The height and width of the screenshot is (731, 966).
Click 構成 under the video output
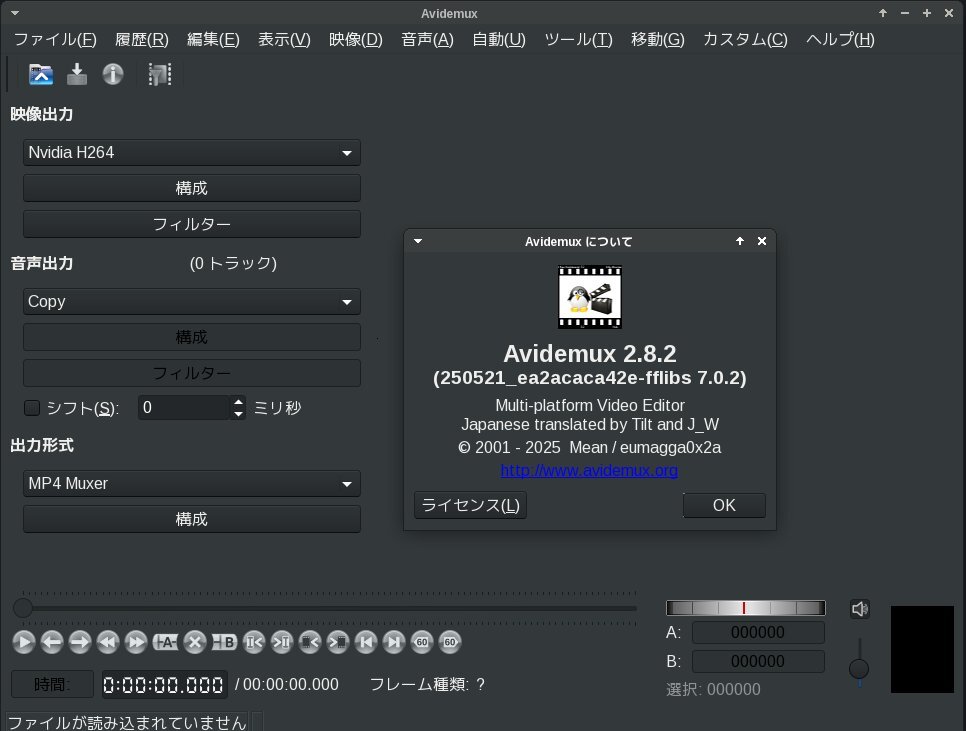[x=192, y=188]
